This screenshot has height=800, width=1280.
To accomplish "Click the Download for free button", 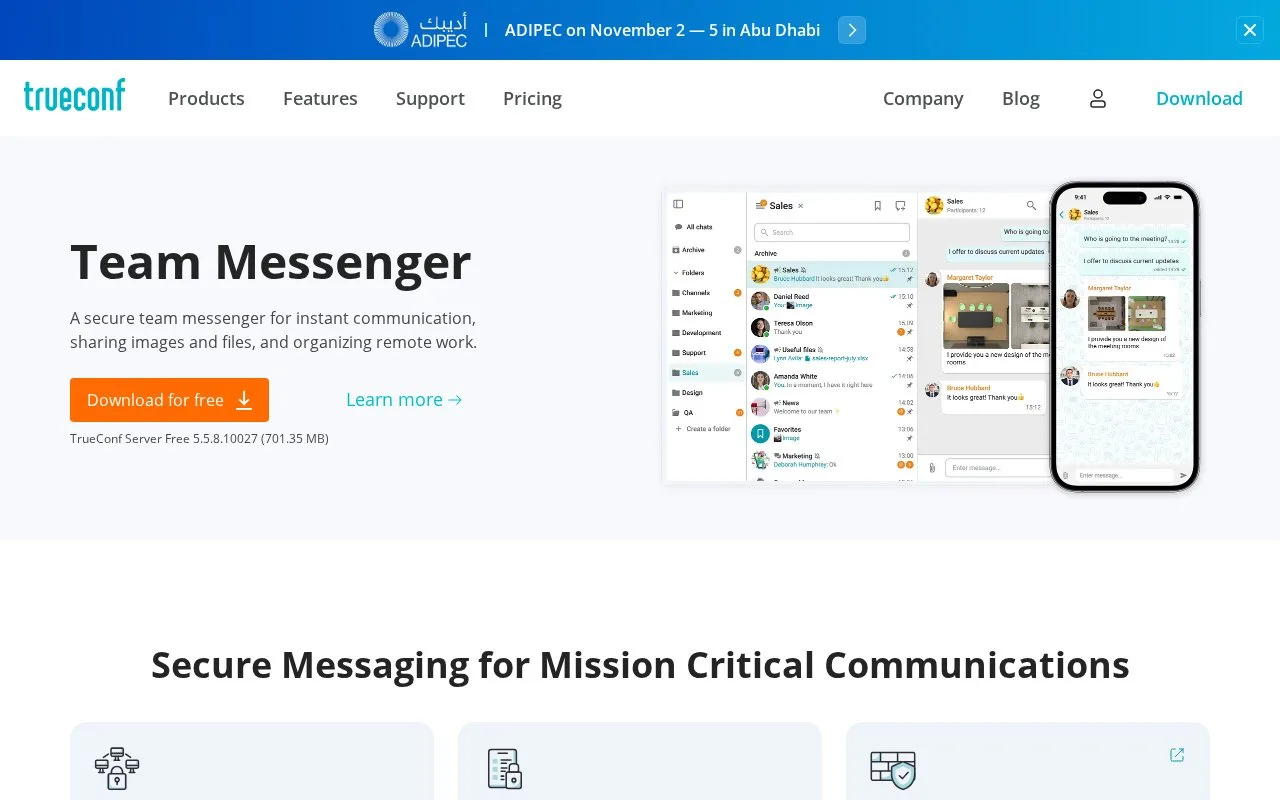I will 169,400.
